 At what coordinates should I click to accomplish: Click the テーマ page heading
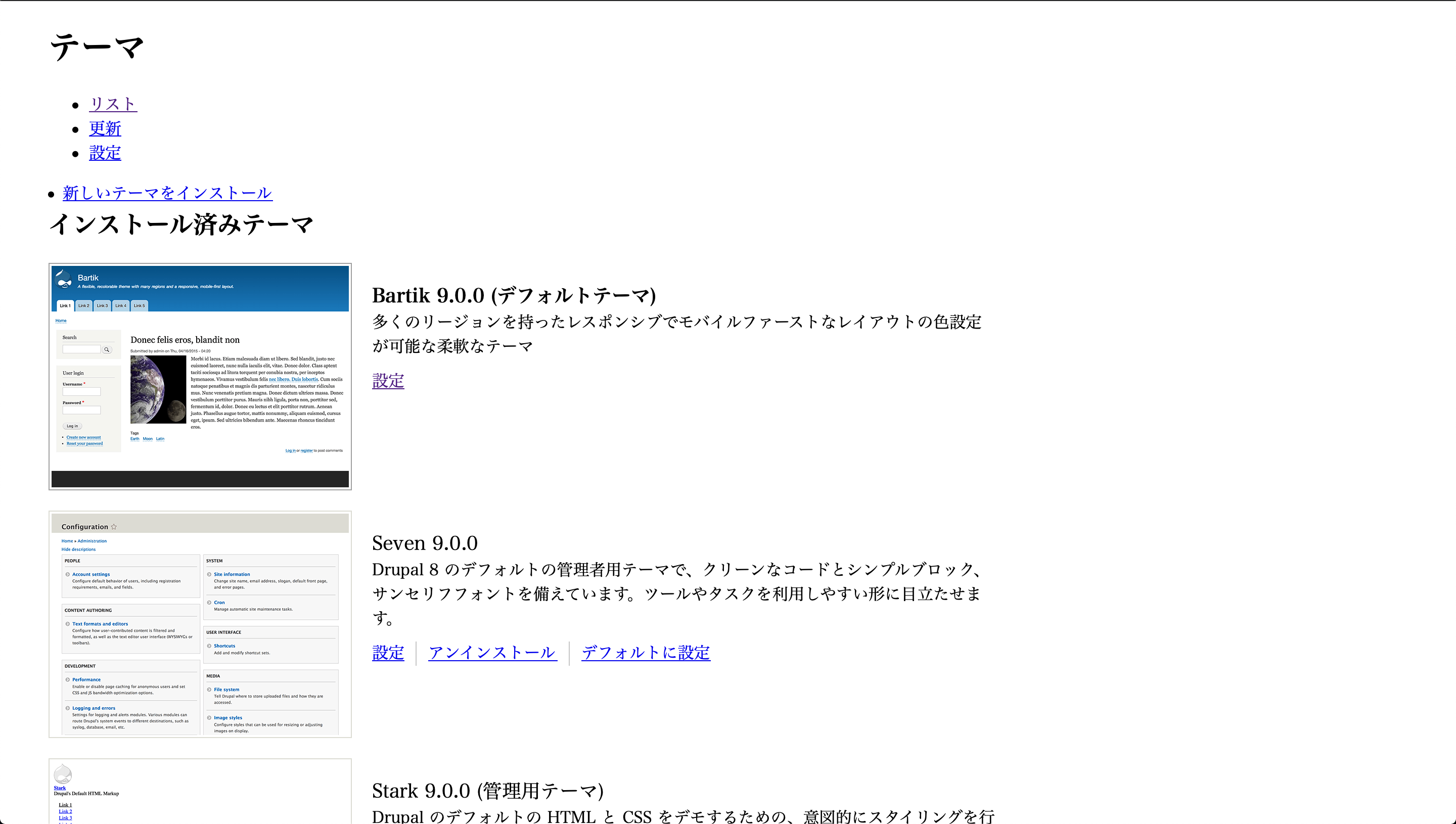[97, 47]
